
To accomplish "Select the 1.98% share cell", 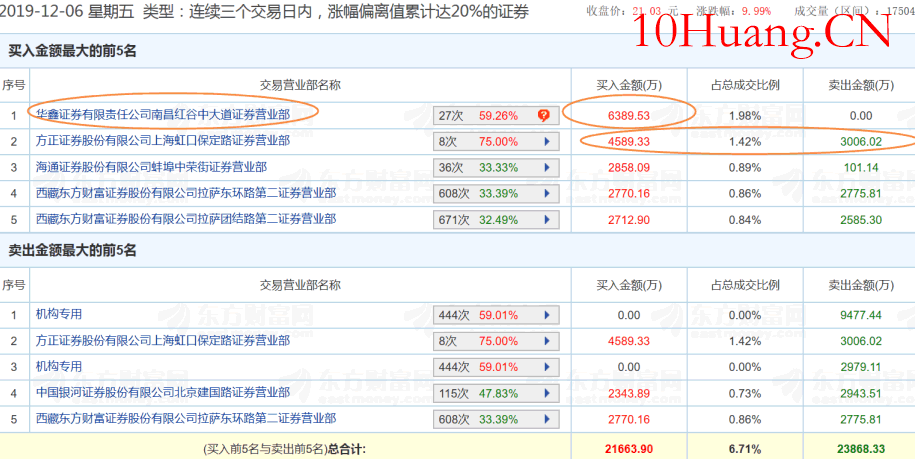I will click(745, 115).
